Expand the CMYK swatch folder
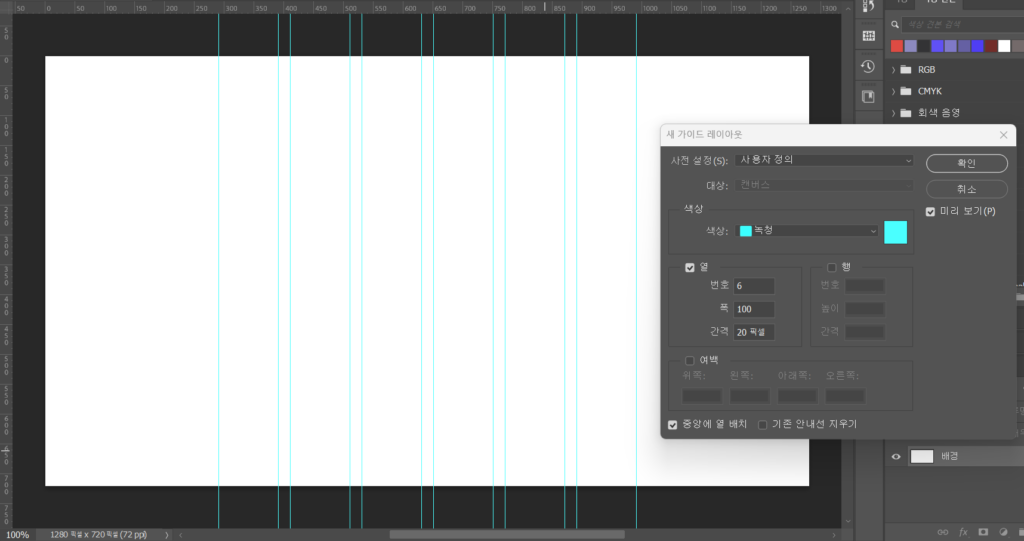Image resolution: width=1024 pixels, height=541 pixels. click(x=893, y=91)
